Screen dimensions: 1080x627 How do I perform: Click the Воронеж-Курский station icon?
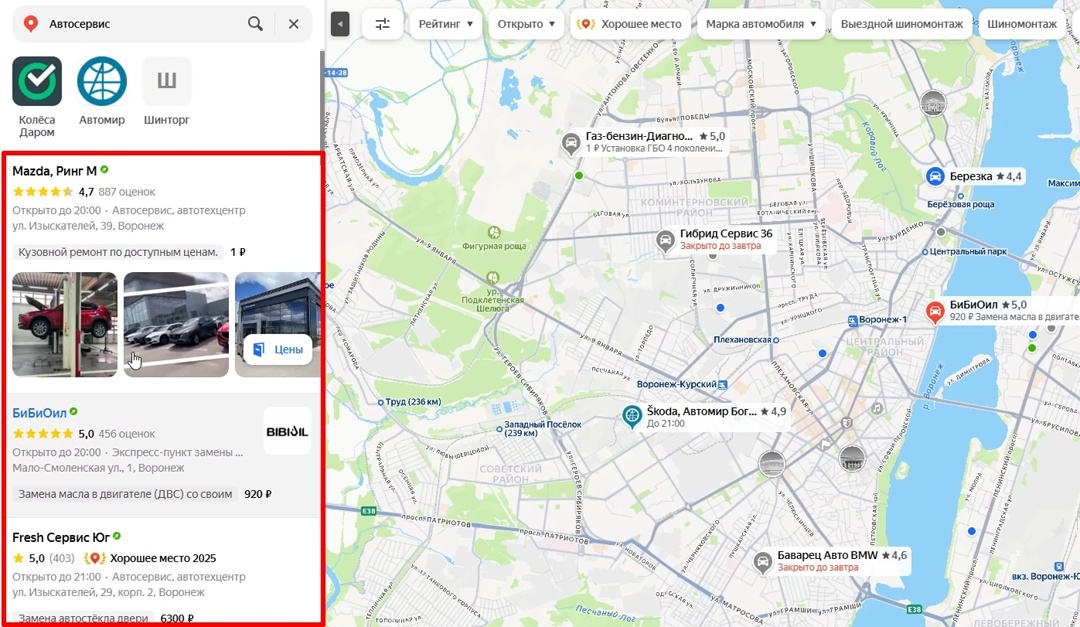[723, 384]
